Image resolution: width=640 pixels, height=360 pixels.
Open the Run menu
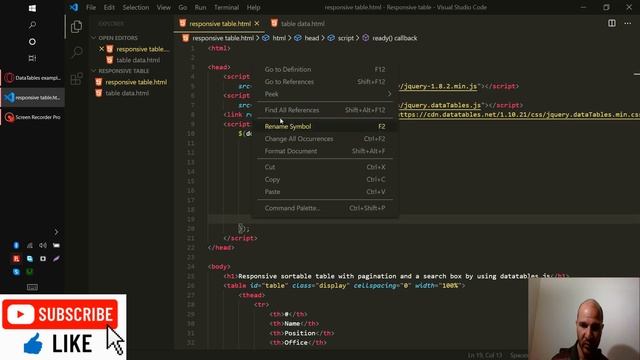point(200,7)
